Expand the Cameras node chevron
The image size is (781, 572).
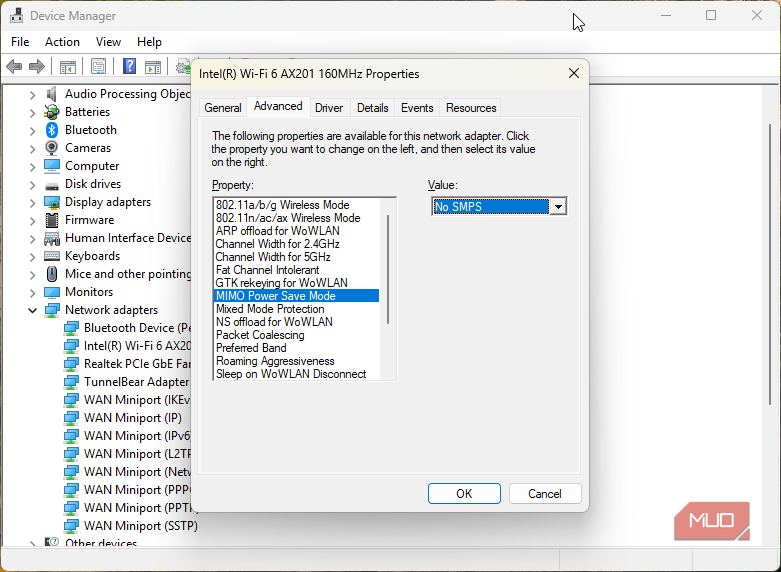pos(32,148)
